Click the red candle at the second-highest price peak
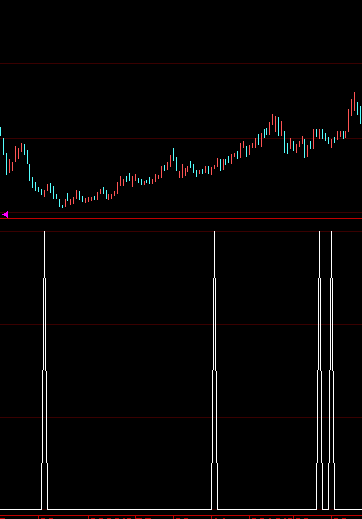 pos(273,119)
